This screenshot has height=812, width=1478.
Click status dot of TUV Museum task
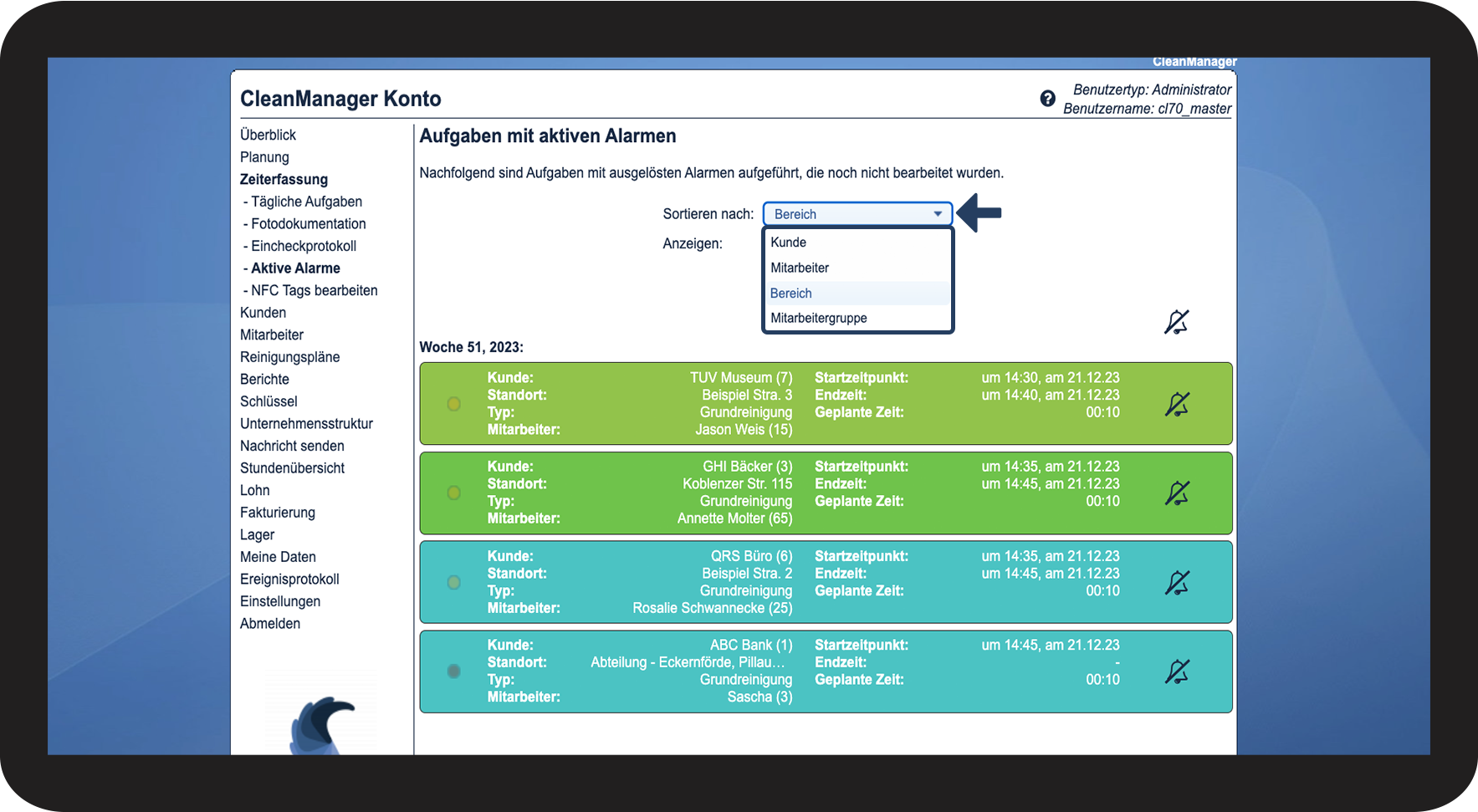pyautogui.click(x=454, y=404)
